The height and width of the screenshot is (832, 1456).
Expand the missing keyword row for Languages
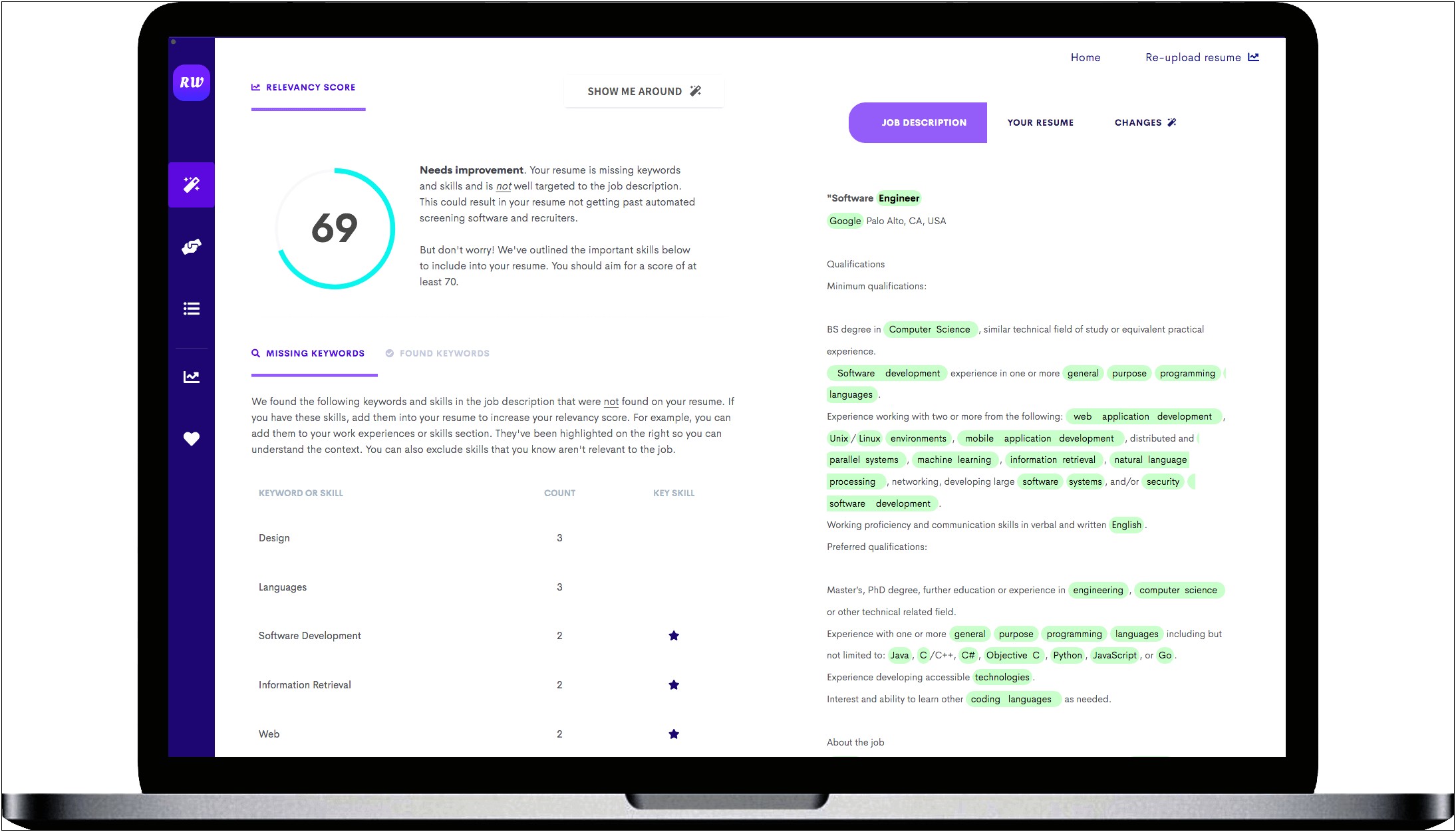point(282,587)
